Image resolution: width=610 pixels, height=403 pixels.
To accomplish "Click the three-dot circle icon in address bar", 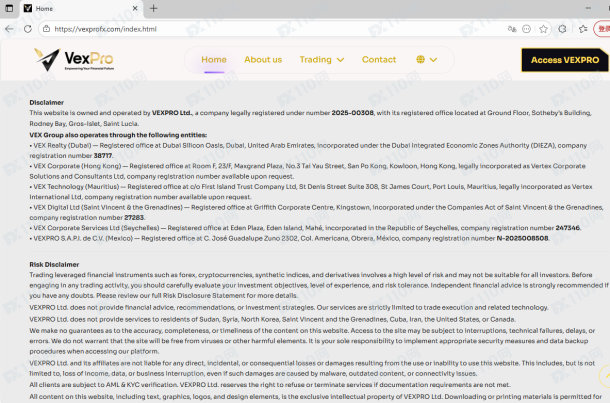I will [527, 29].
